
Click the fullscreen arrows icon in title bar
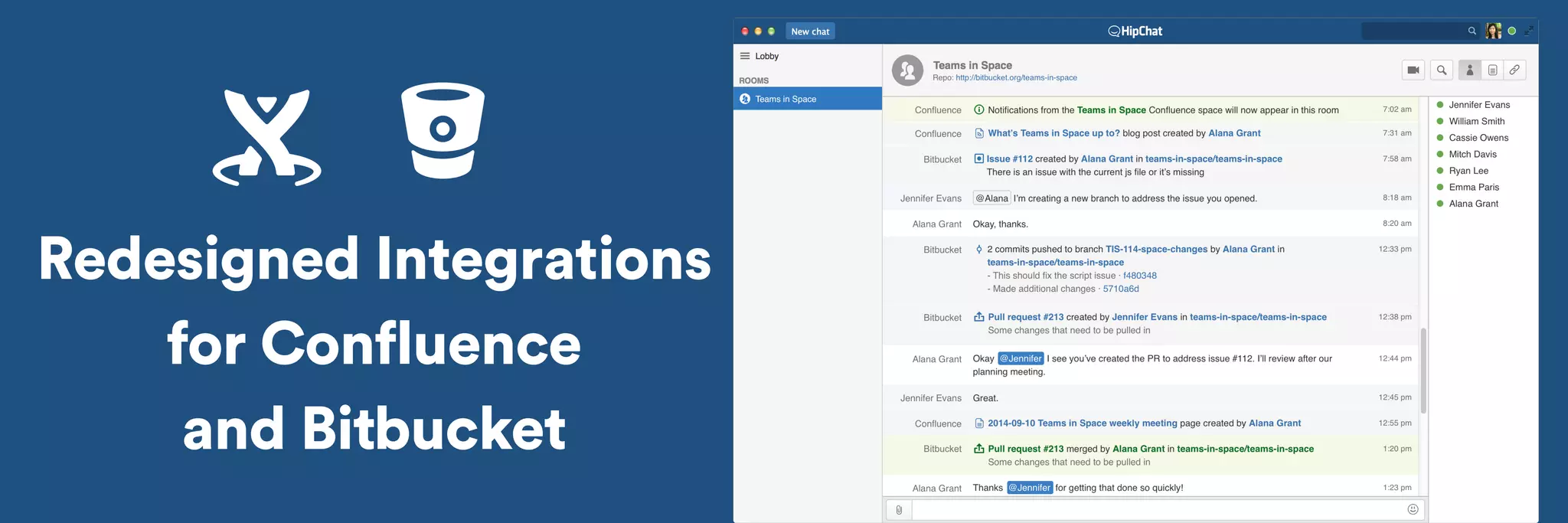pos(1528,31)
